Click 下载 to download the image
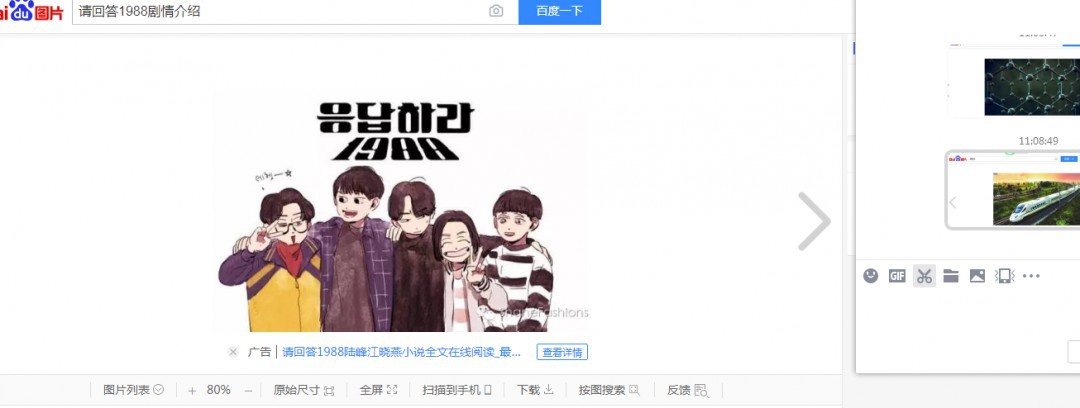Screen dimensions: 1080x408 [x=535, y=390]
